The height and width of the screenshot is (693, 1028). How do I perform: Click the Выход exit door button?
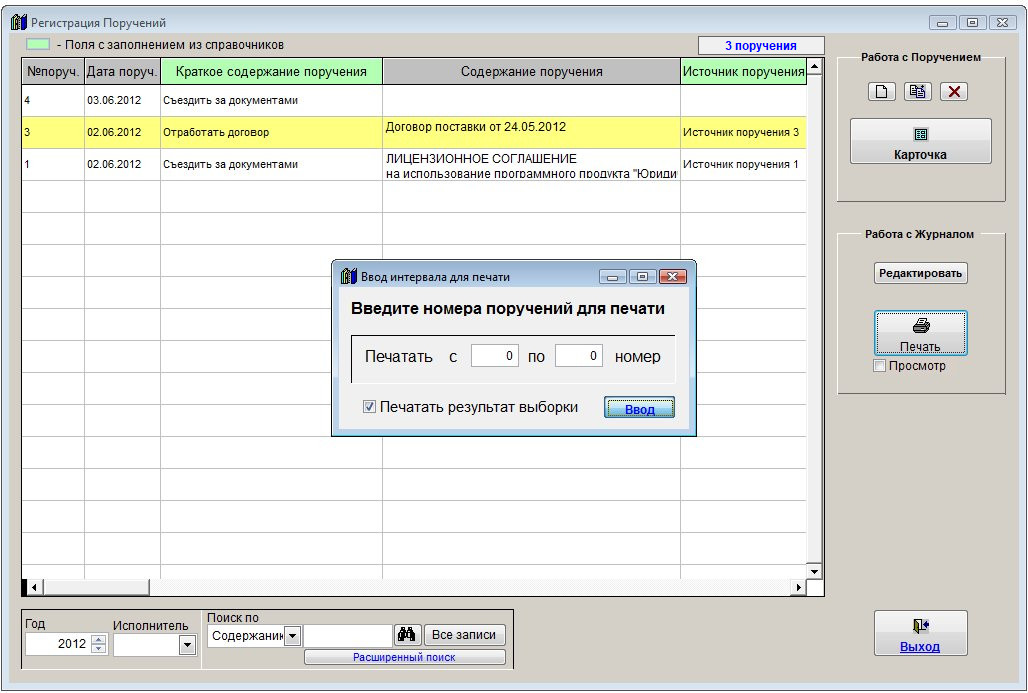[920, 633]
